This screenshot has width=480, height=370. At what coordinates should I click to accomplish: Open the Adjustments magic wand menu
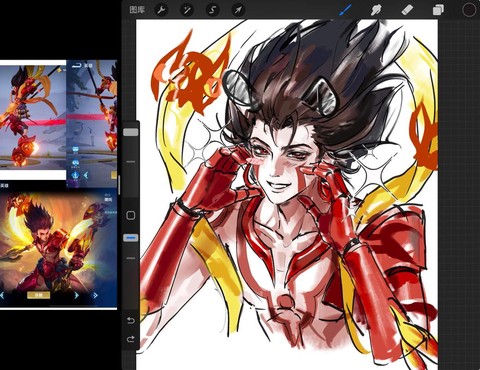click(187, 10)
